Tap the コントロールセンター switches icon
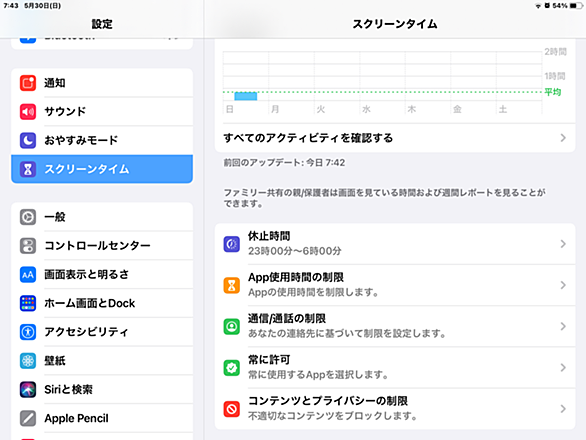 (x=28, y=246)
